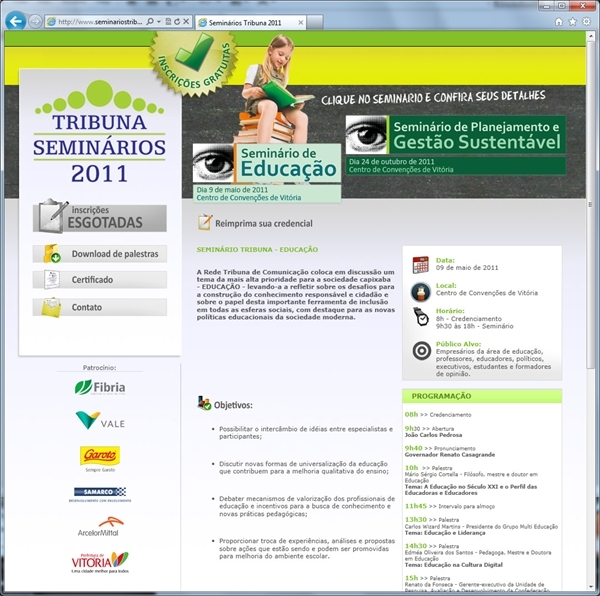This screenshot has height=596, width=600.
Task: Click the Contato envelope icon
Action: click(52, 307)
